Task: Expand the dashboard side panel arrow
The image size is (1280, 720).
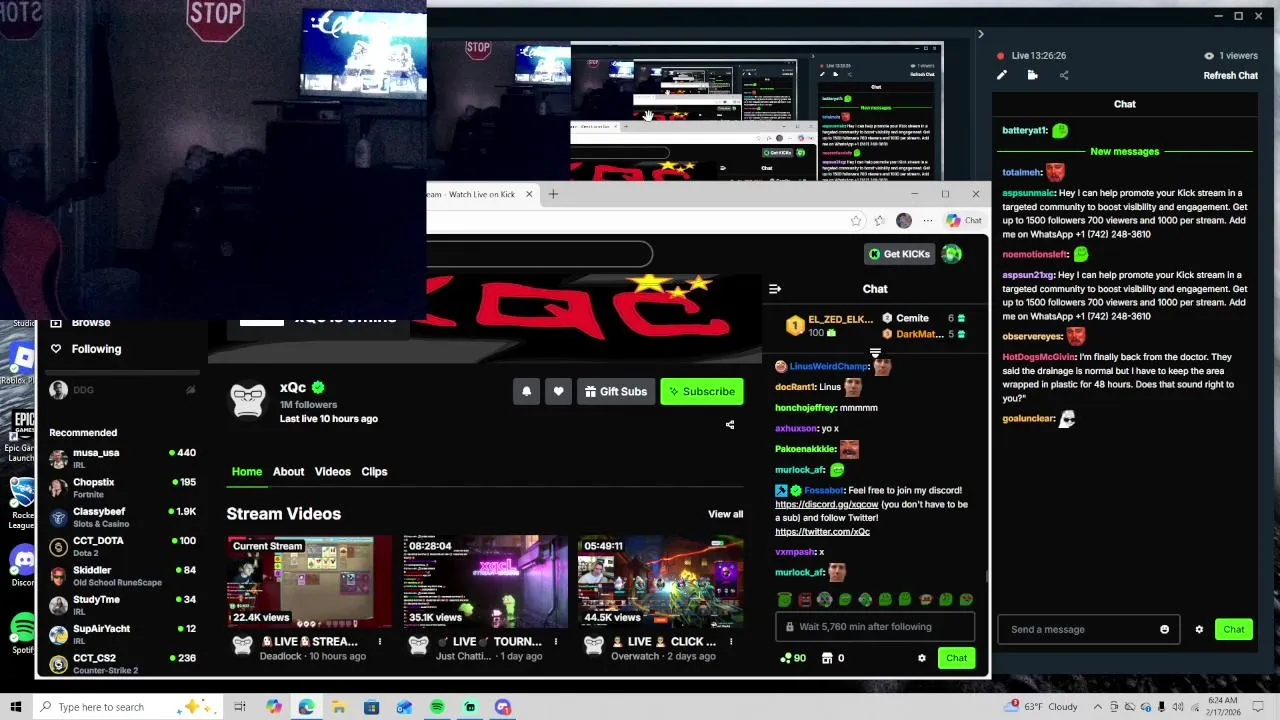Action: [980, 34]
